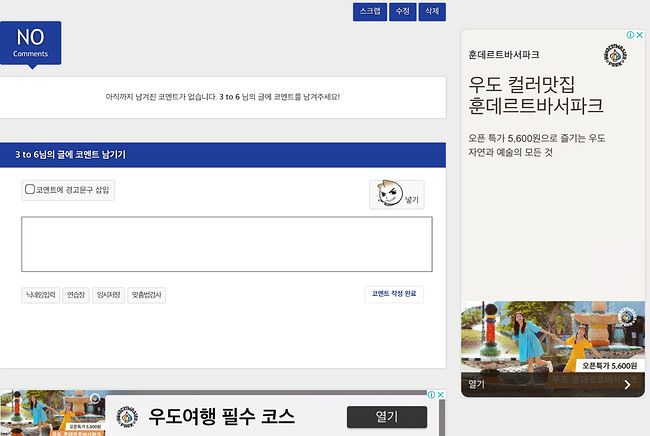Click the 닉네임입력 button
Viewport: 650px width, 436px height.
41,295
